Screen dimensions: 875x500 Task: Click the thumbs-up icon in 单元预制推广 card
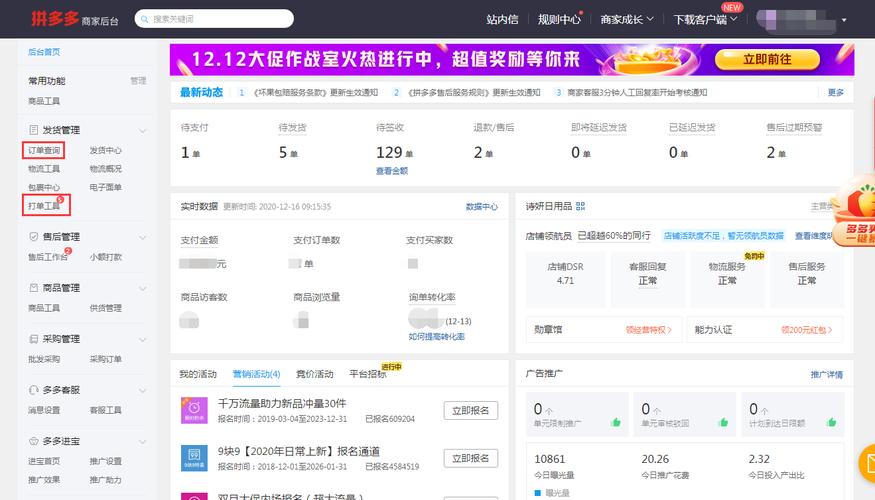(x=616, y=422)
